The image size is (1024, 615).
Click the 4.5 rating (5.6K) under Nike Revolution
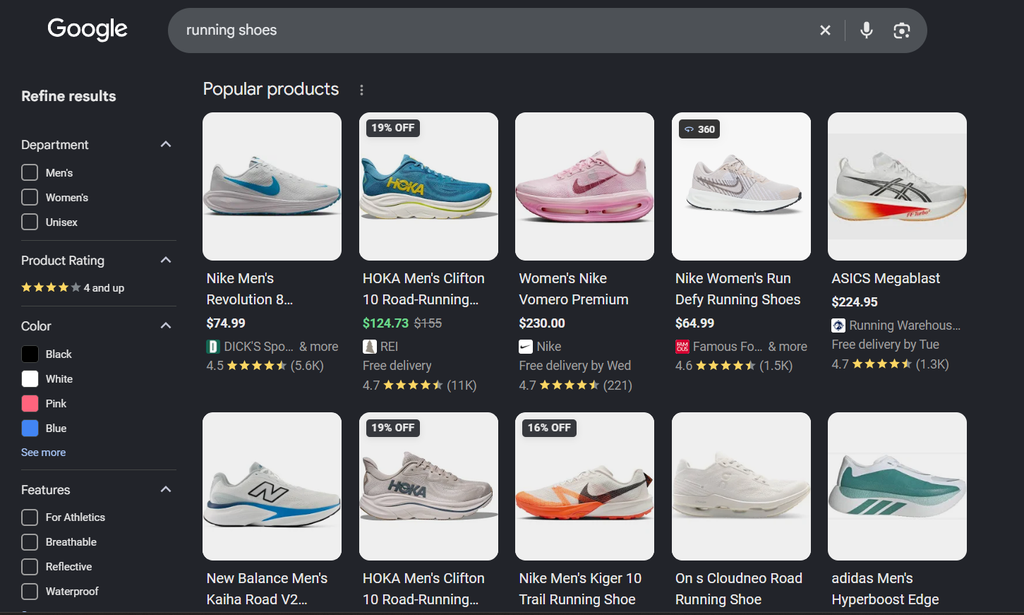[265, 366]
